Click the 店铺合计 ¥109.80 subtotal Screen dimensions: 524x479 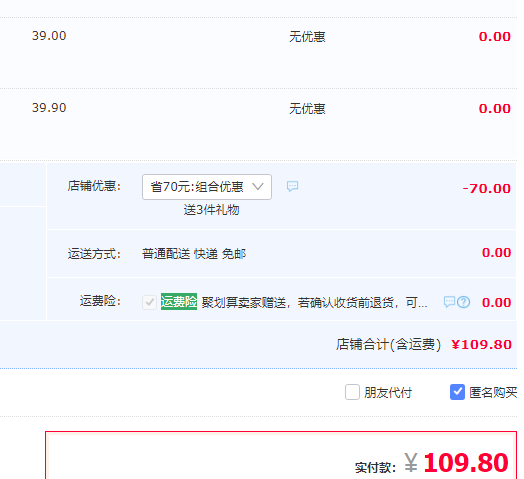click(x=481, y=344)
